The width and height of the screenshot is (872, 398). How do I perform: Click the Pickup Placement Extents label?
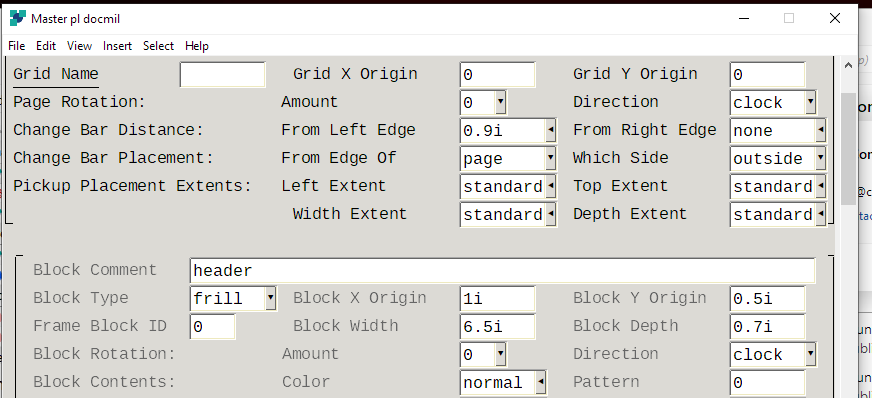pos(132,186)
